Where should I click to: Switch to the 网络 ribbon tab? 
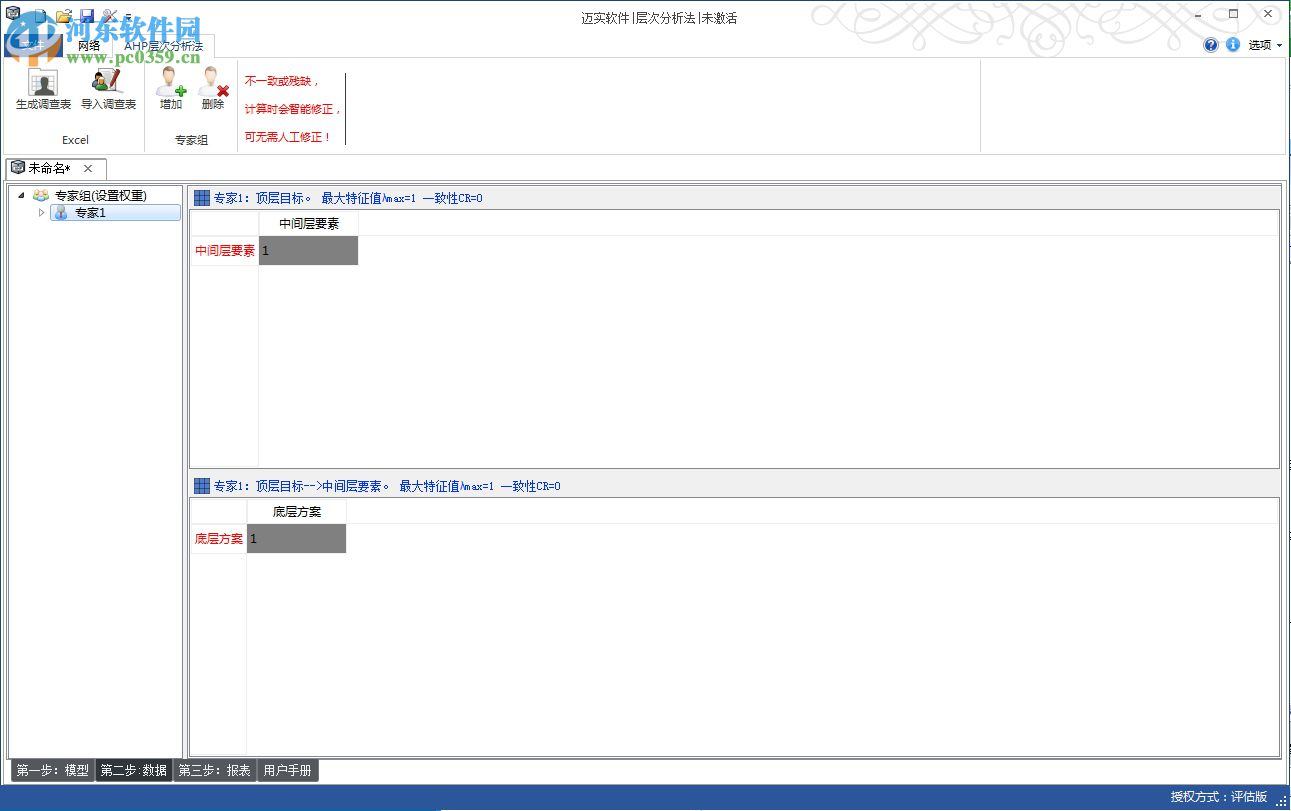(x=89, y=45)
